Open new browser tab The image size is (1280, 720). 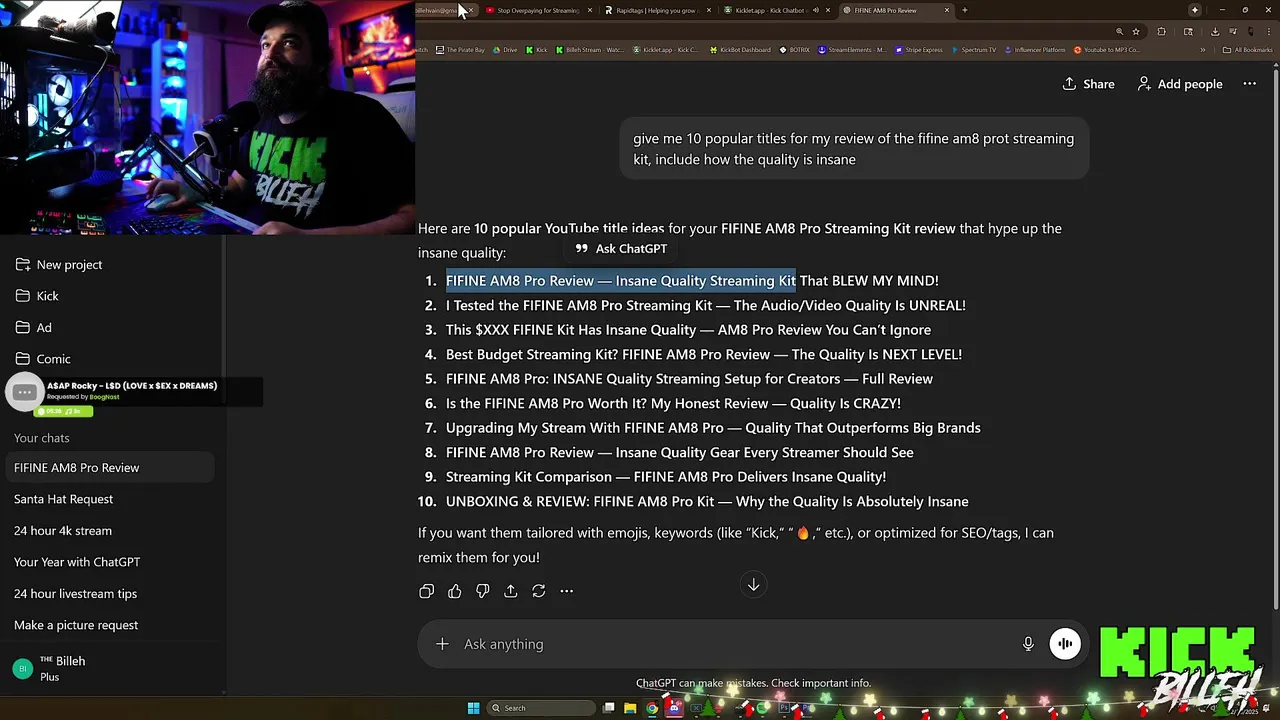pos(964,10)
